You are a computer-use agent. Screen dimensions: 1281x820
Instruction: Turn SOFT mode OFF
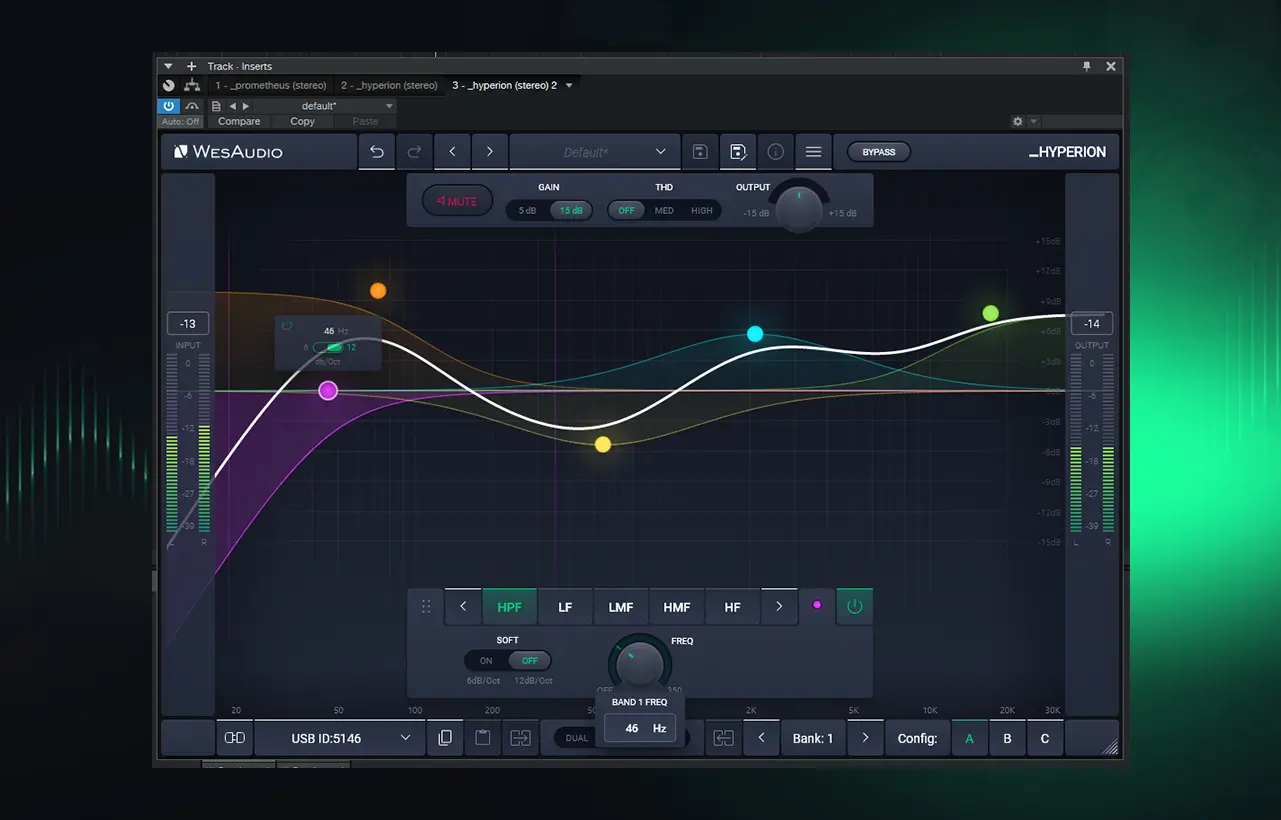(530, 661)
